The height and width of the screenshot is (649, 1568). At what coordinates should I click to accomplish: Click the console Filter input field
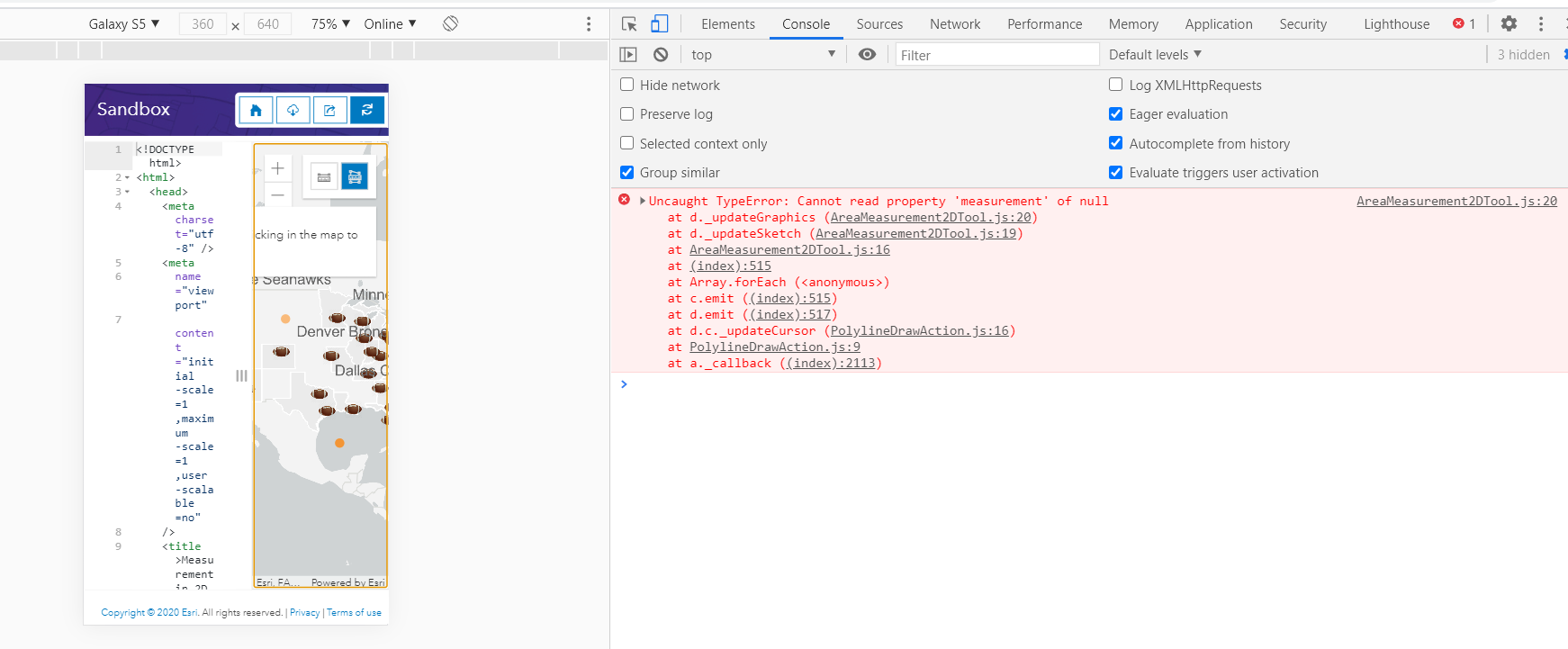coord(996,55)
